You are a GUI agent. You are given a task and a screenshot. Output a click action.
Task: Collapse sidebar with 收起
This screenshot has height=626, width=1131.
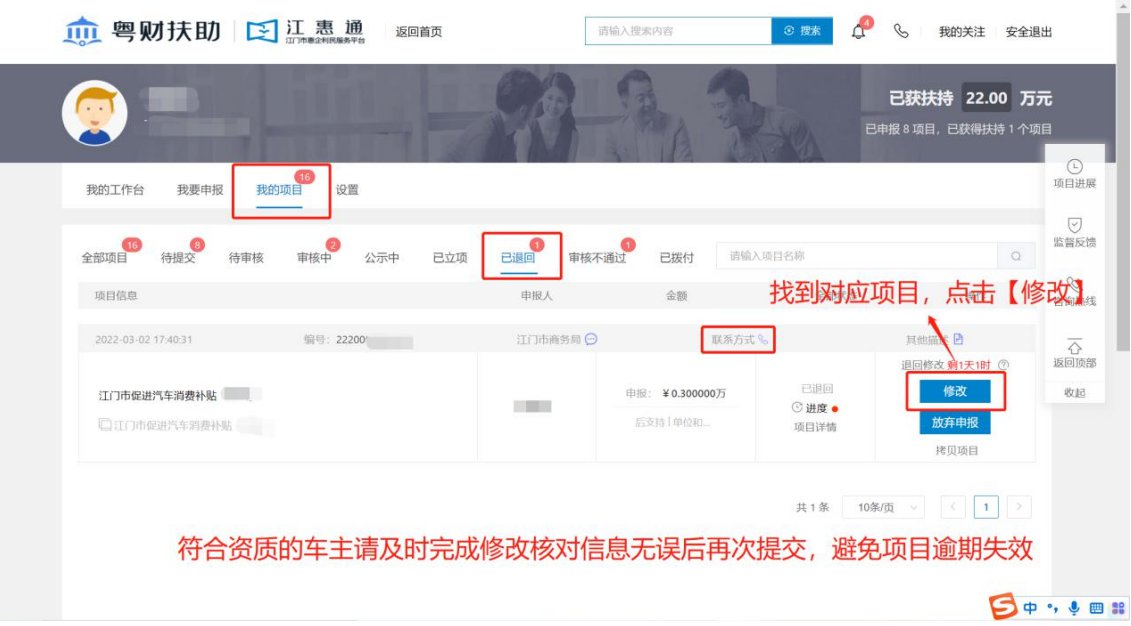pos(1074,393)
